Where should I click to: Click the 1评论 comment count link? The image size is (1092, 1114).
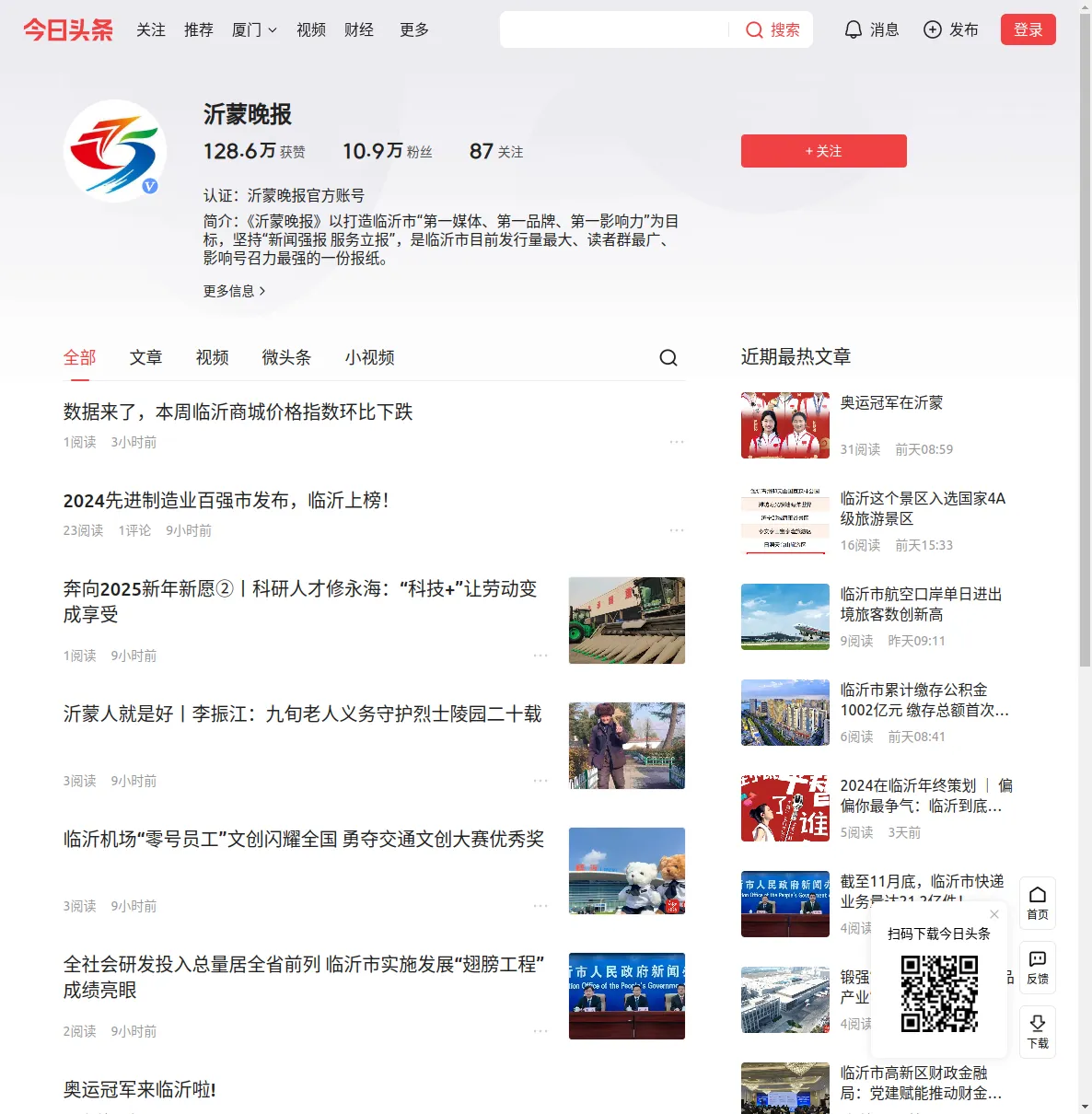(134, 530)
